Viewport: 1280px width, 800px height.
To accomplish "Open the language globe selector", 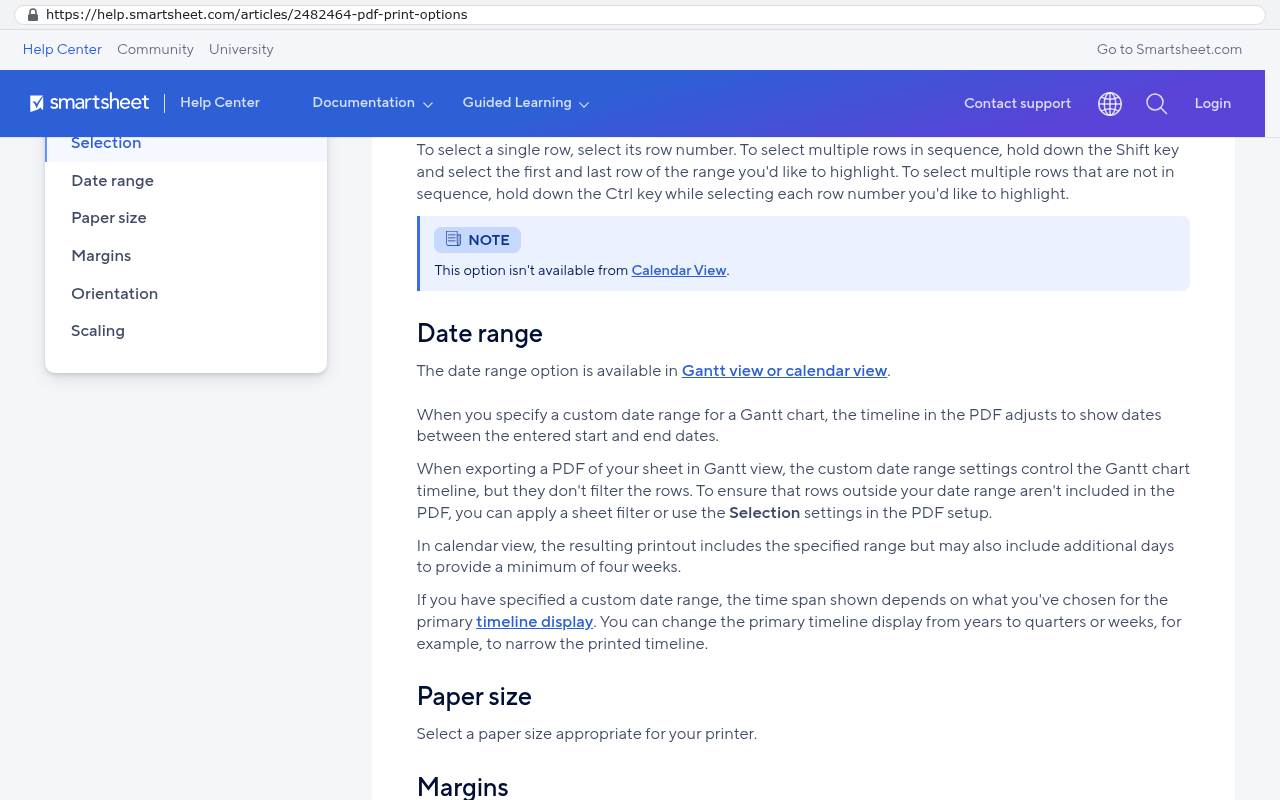I will pos(1110,104).
